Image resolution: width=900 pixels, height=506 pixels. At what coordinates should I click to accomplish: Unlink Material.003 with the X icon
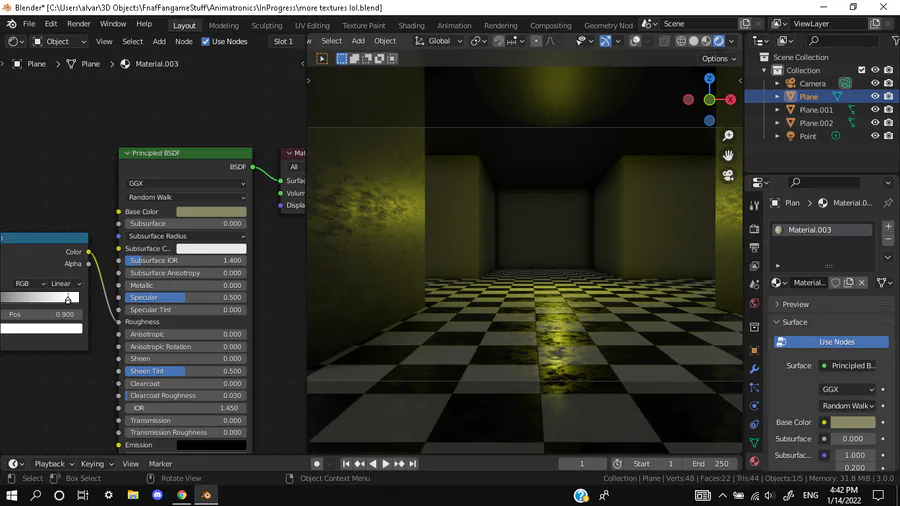[862, 283]
